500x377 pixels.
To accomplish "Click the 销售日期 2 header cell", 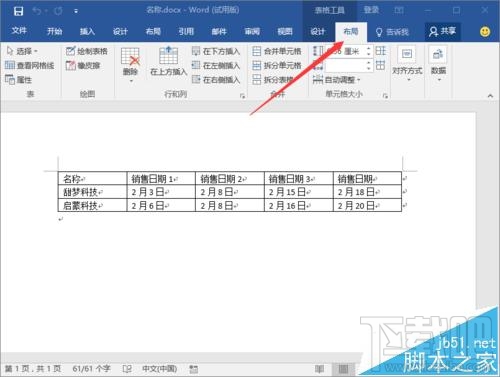I will (230, 179).
